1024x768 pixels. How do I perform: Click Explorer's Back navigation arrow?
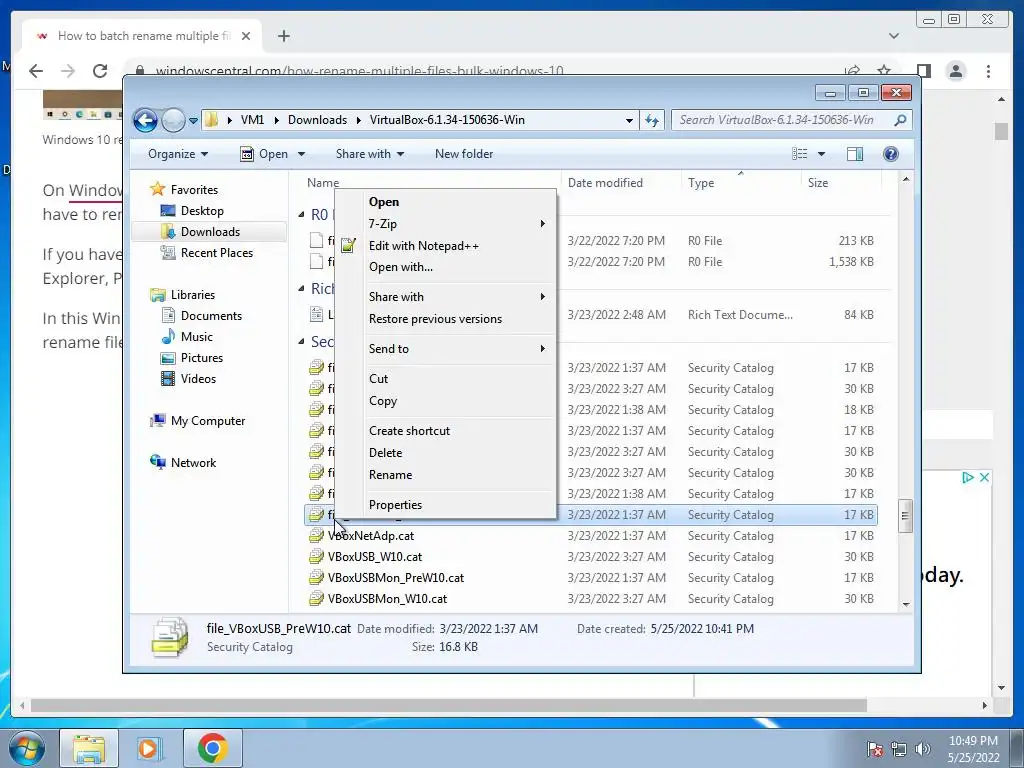pyautogui.click(x=145, y=120)
